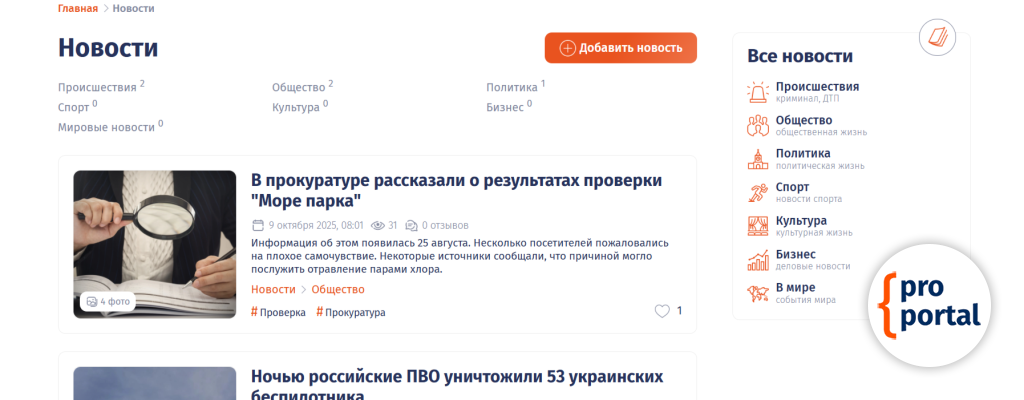Click the Проверка hashtag tag
Viewport: 1024px width, 400px height.
(x=278, y=312)
